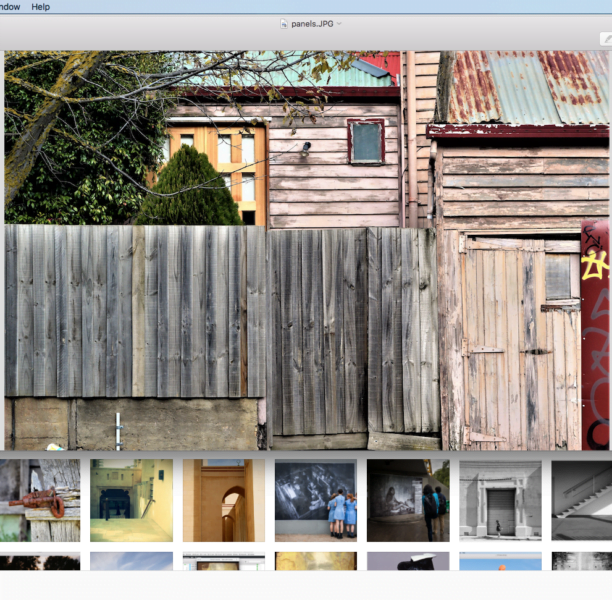The image size is (612, 600).
Task: Click the main wooden fence photo
Action: [200, 320]
